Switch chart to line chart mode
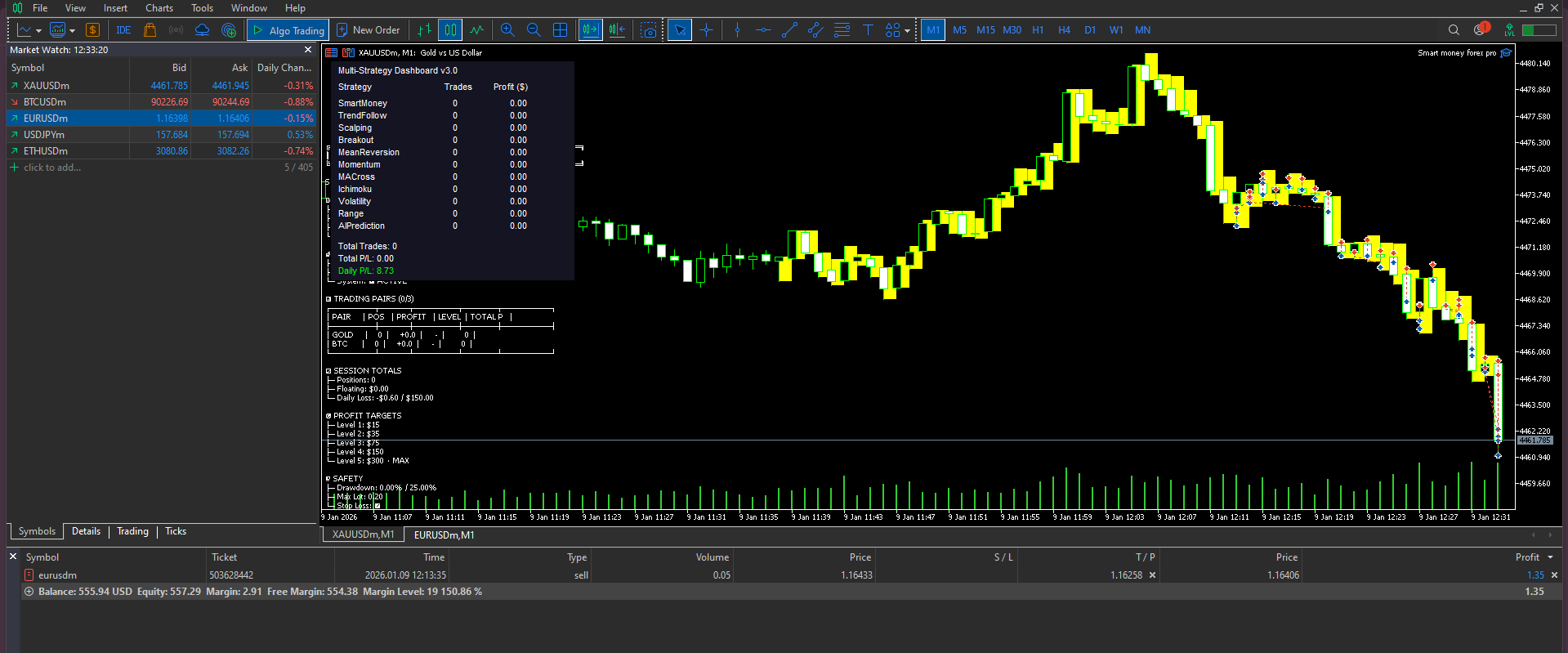 pyautogui.click(x=477, y=30)
